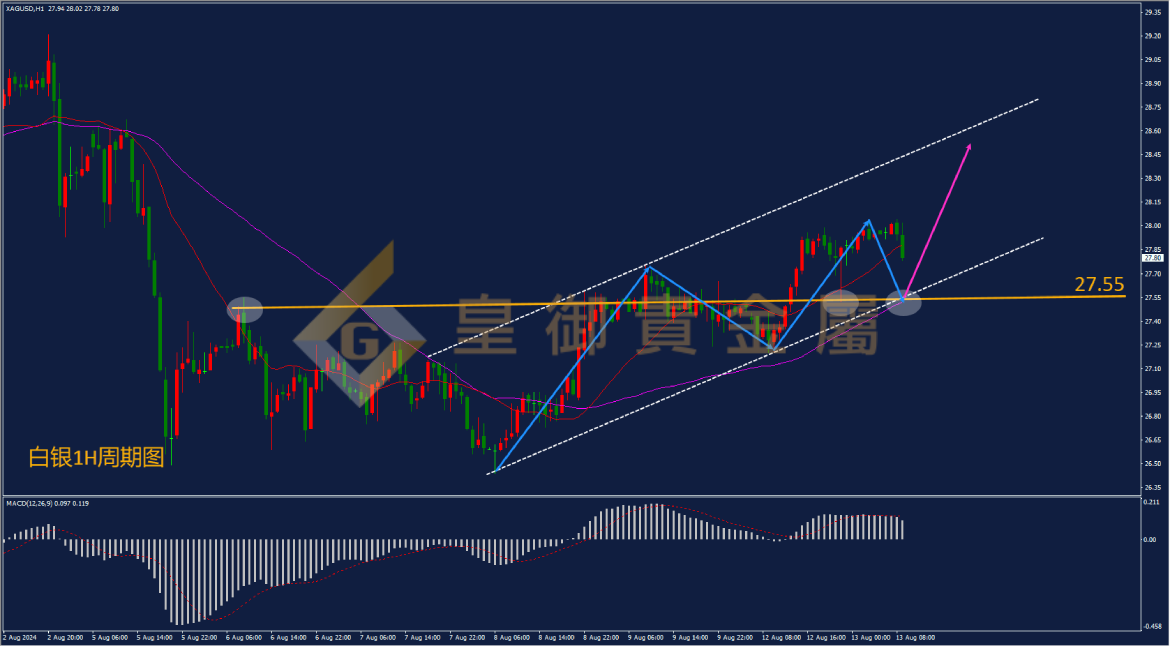Click the 27.85 price scale label
The width and height of the screenshot is (1170, 647).
[1153, 250]
